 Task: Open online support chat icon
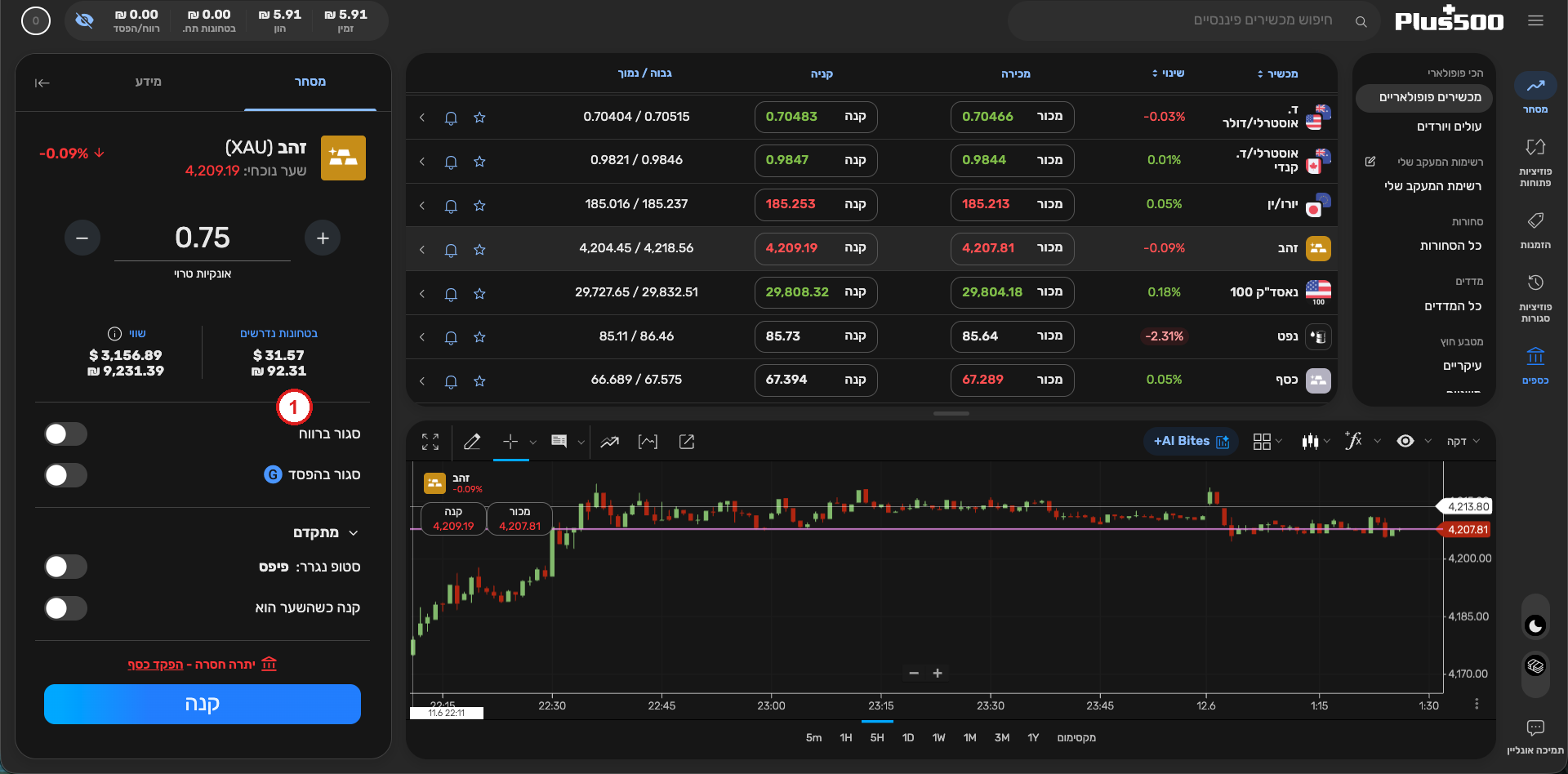[x=1535, y=727]
